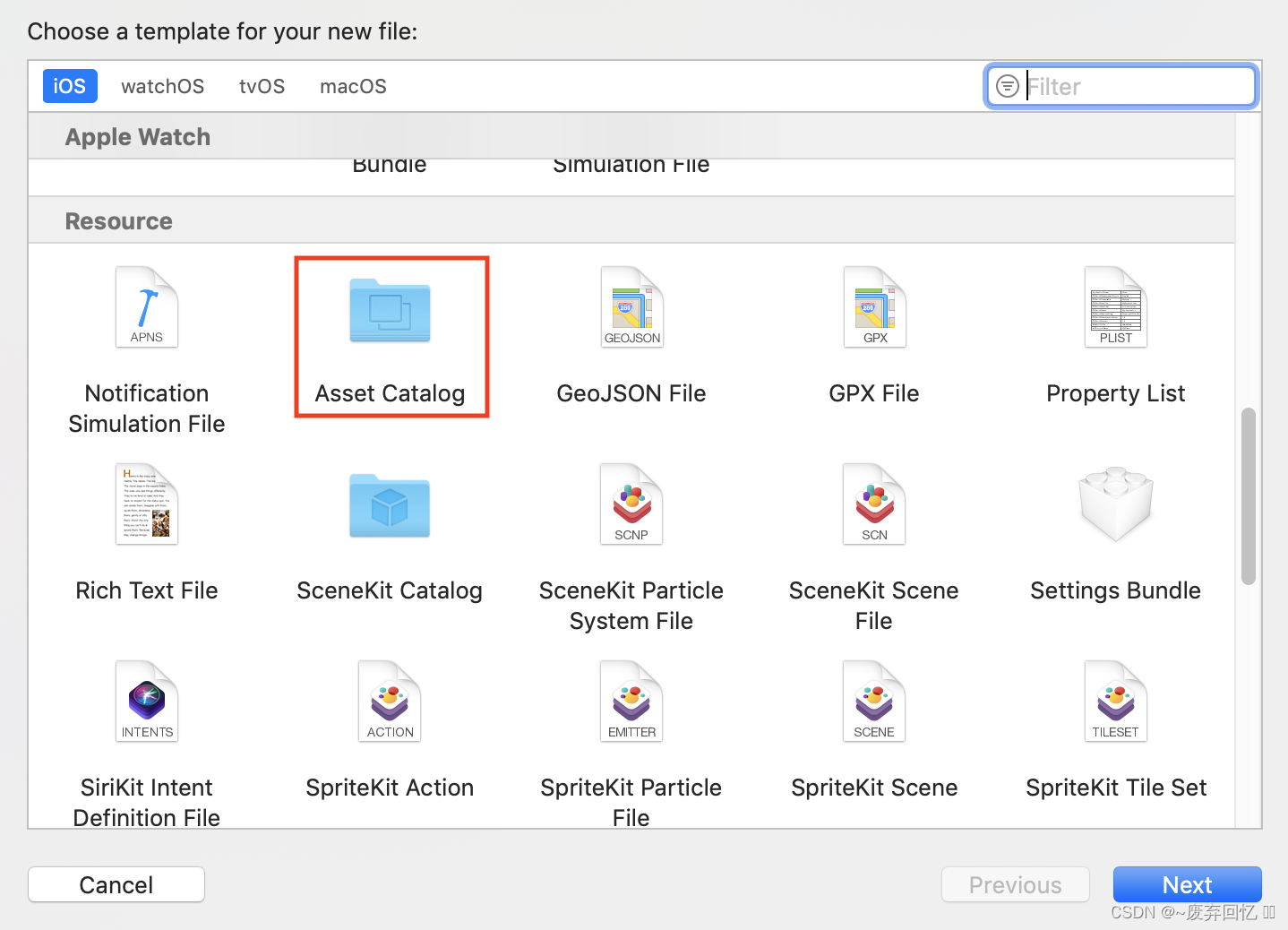Click the "SpriteKit Tile Set" label

[x=1115, y=788]
